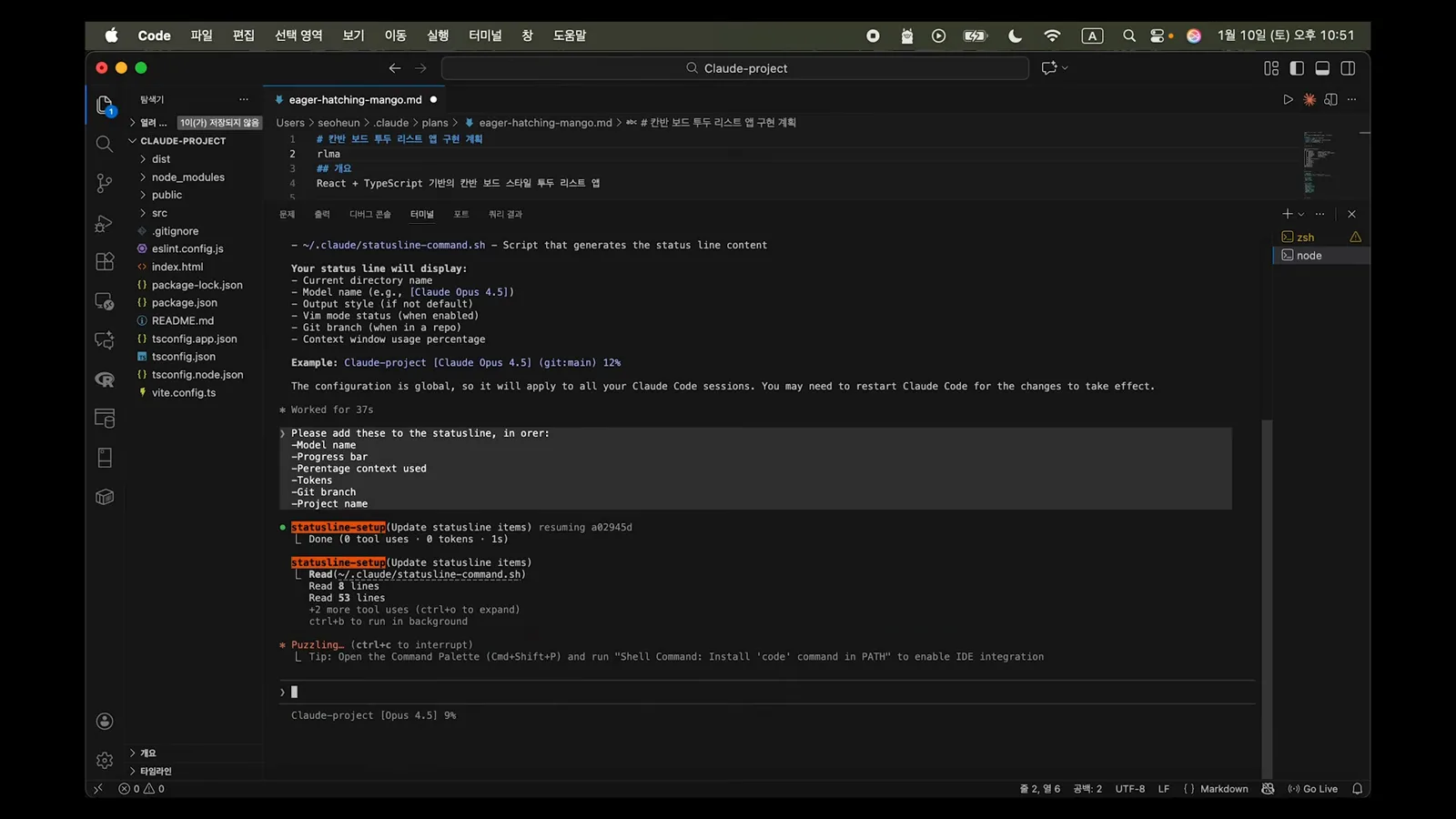Screen dimensions: 1456x819
Task: Open Customize Layout in the title bar
Action: (x=1271, y=68)
